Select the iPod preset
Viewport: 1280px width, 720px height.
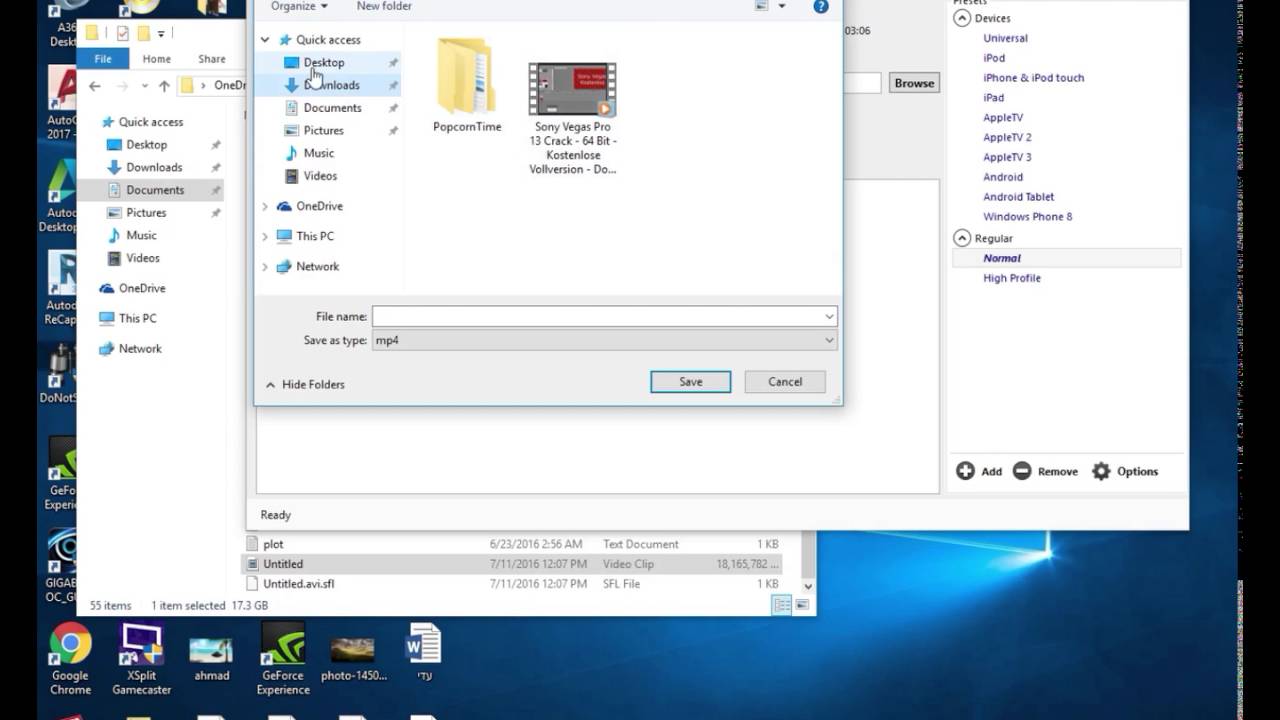point(994,58)
